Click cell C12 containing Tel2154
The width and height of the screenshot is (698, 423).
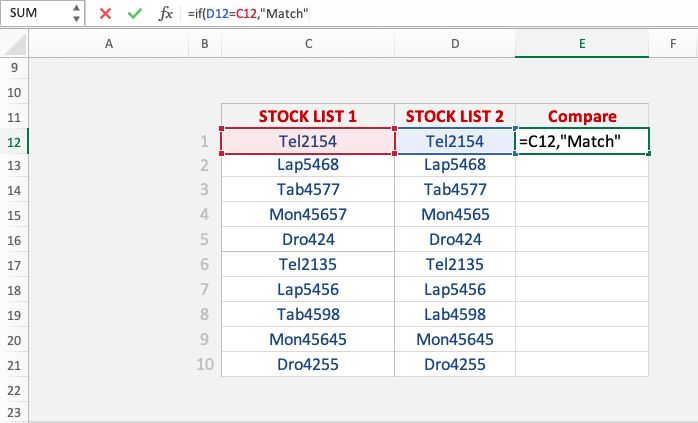click(308, 141)
